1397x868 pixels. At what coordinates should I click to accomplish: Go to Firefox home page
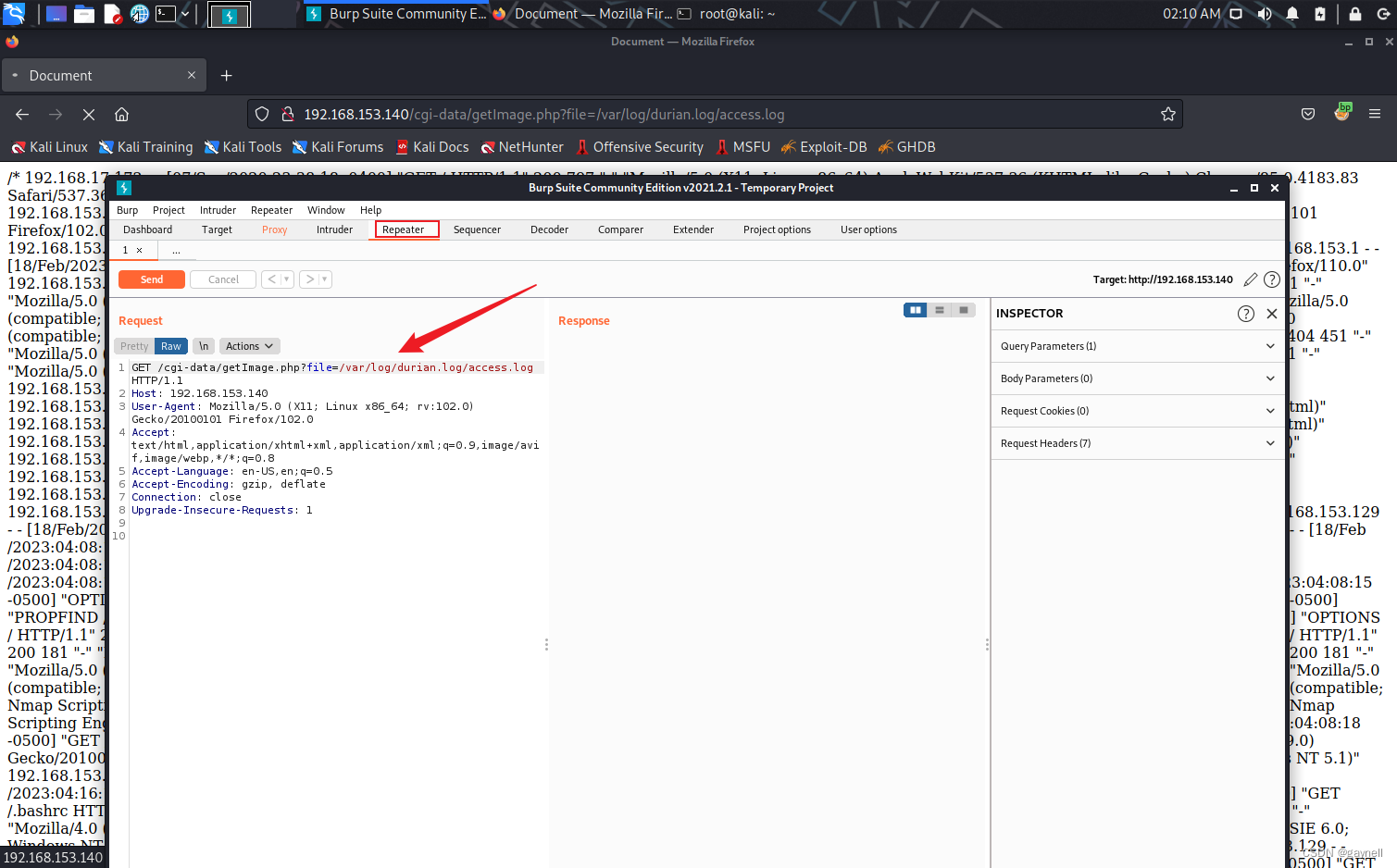pyautogui.click(x=121, y=114)
